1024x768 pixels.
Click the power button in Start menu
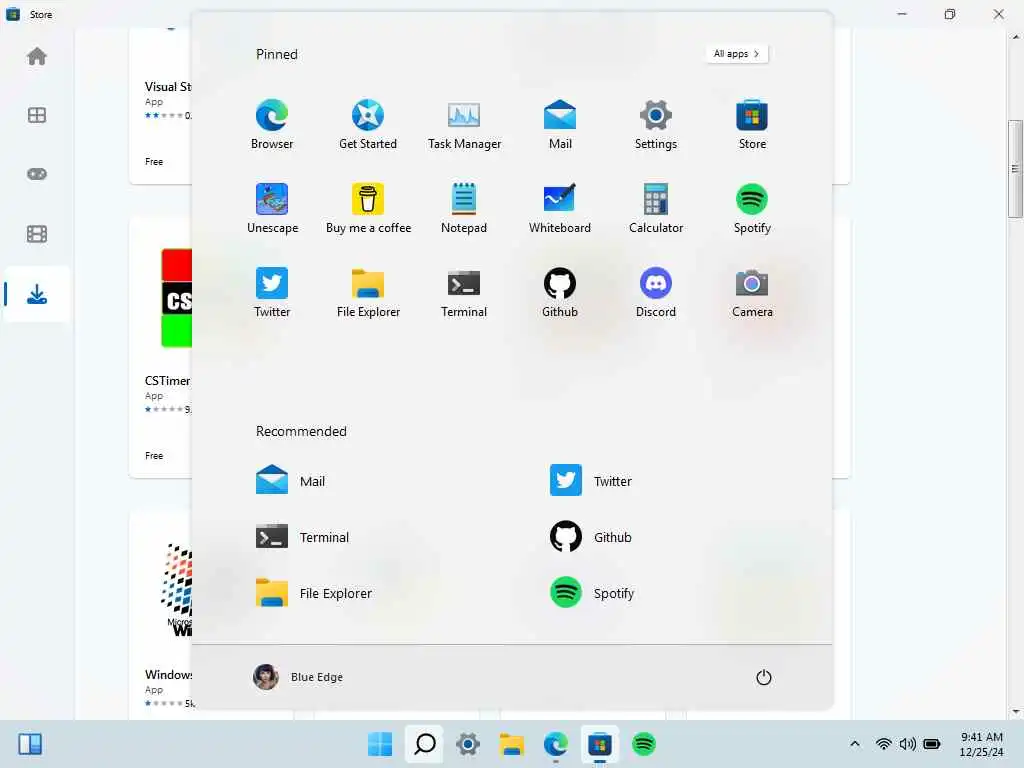(763, 677)
